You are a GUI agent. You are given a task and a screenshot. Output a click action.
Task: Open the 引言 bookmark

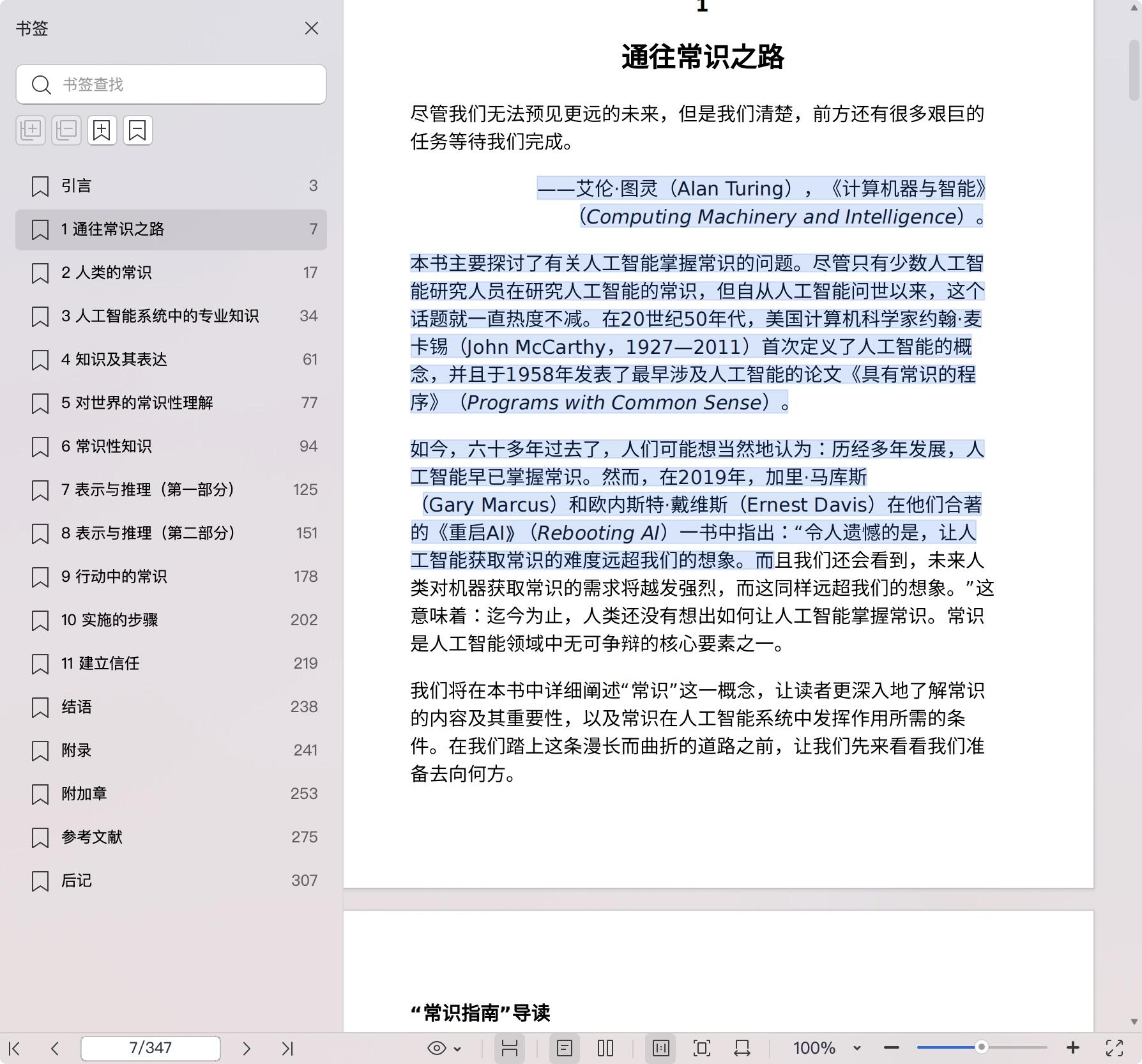click(x=171, y=186)
